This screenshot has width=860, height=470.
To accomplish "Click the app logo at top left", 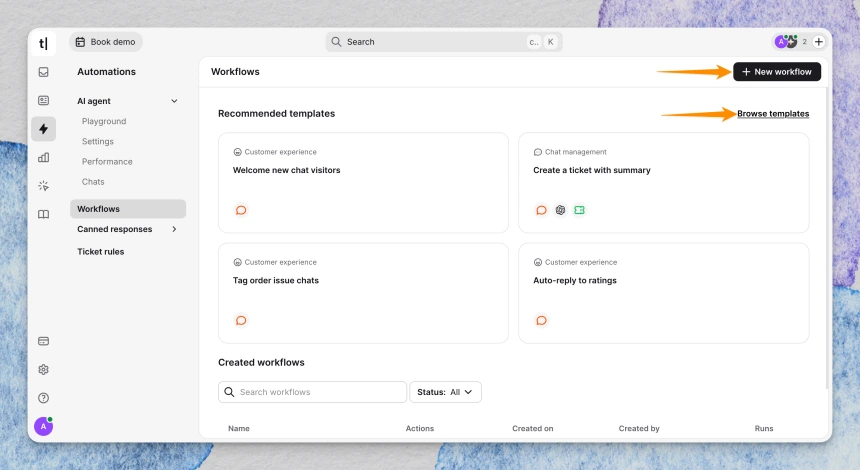I will (x=43, y=43).
